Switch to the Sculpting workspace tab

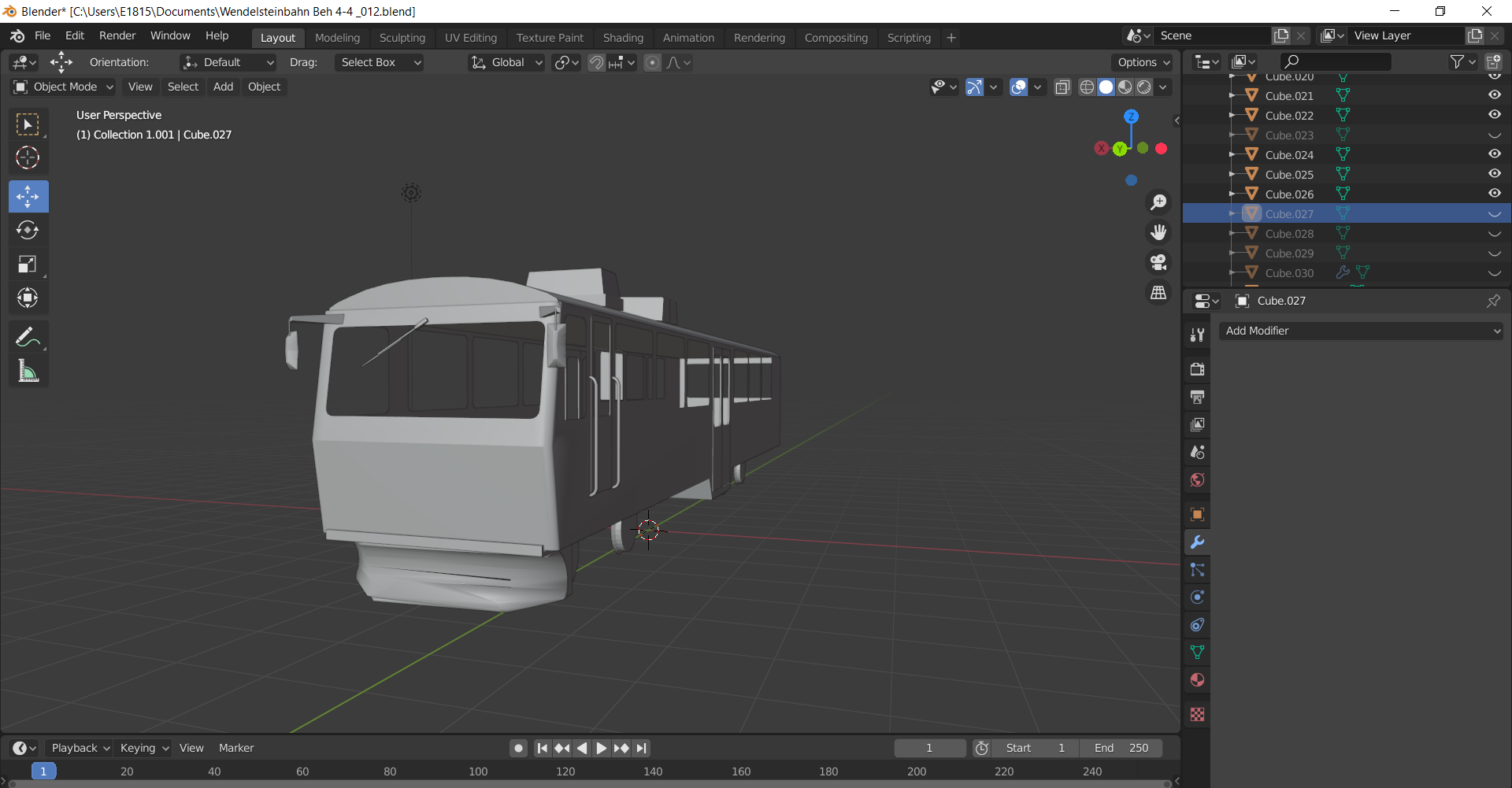[402, 38]
